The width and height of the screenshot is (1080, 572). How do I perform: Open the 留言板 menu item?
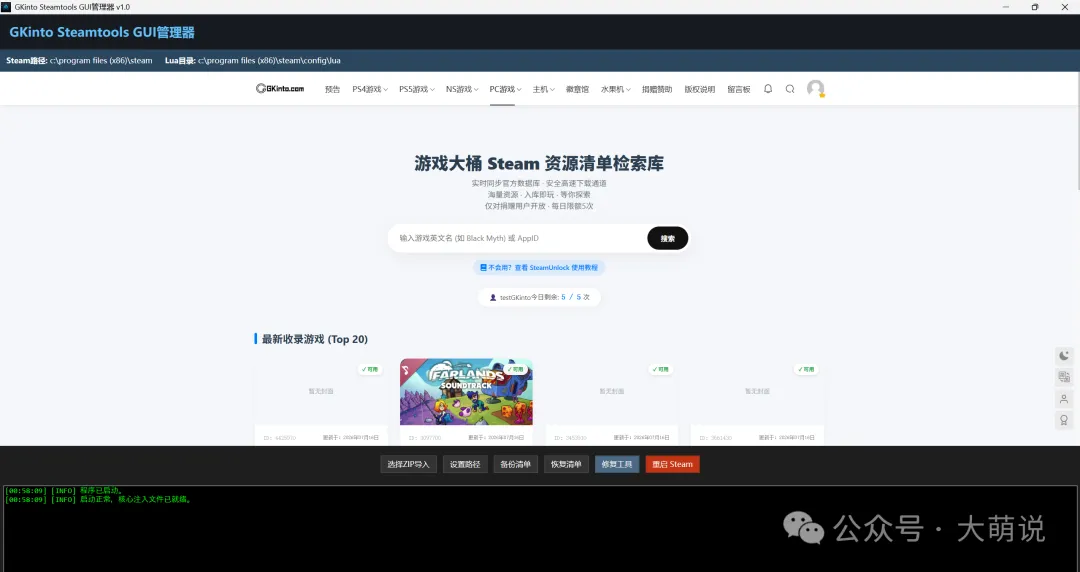pos(738,90)
